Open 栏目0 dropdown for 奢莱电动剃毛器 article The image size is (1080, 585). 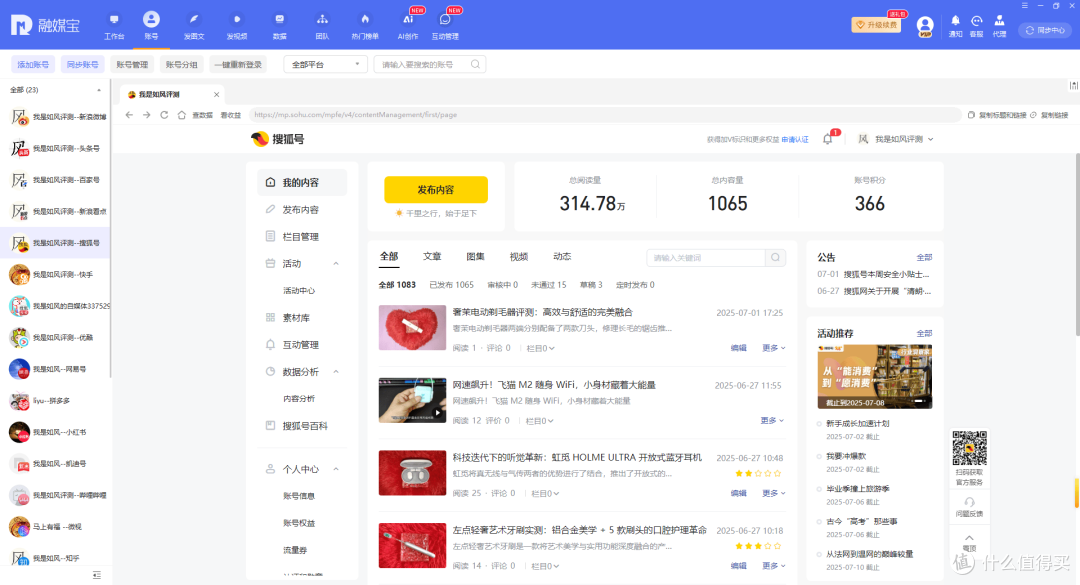[541, 348]
